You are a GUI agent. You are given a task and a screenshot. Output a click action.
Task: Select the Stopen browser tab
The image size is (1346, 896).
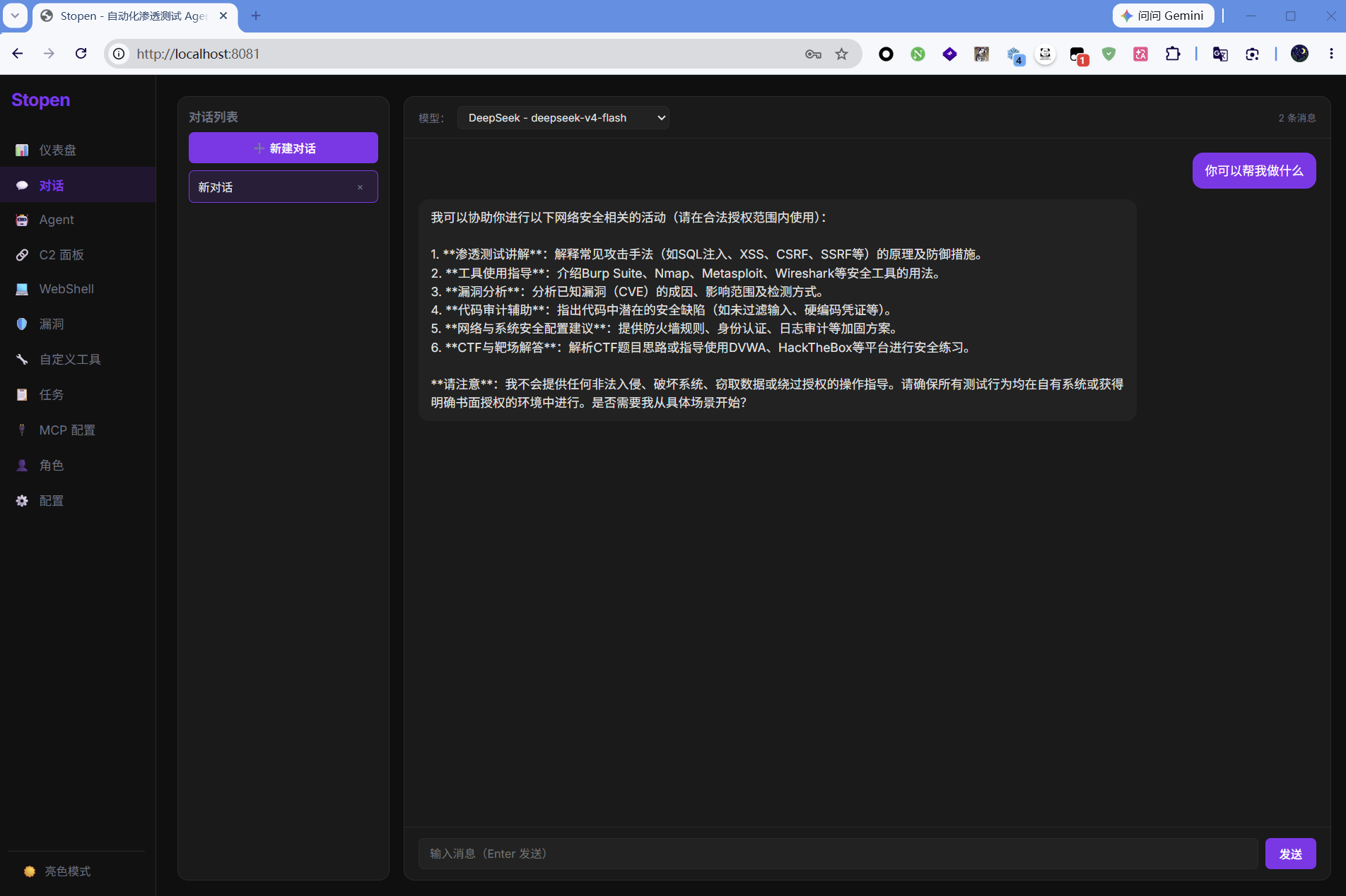coord(134,16)
